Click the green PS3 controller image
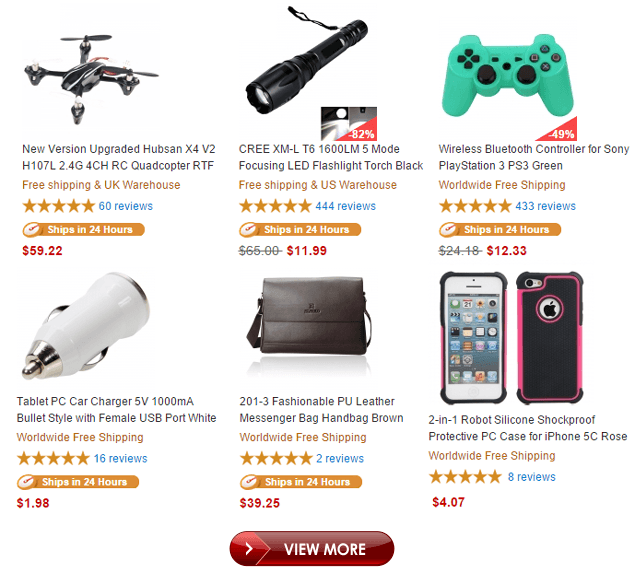This screenshot has height=571, width=635. tap(508, 76)
